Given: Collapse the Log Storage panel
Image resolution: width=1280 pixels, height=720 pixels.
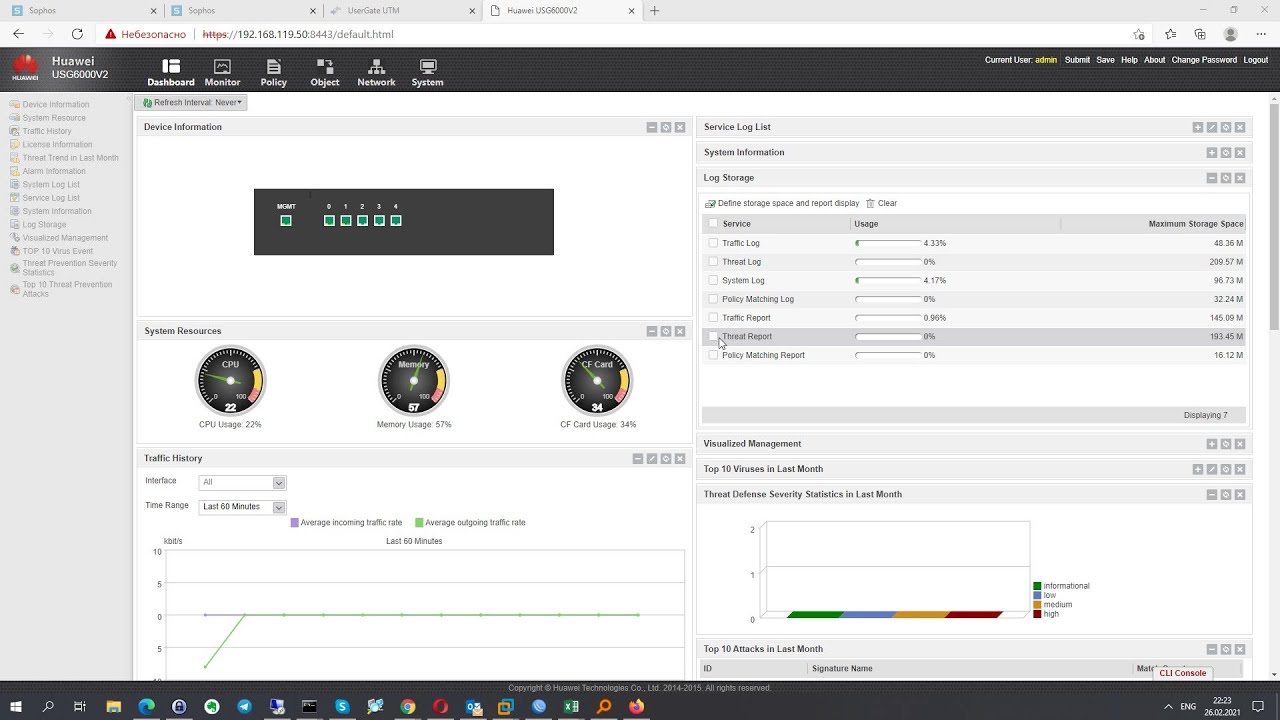Looking at the screenshot, I should 1212,178.
